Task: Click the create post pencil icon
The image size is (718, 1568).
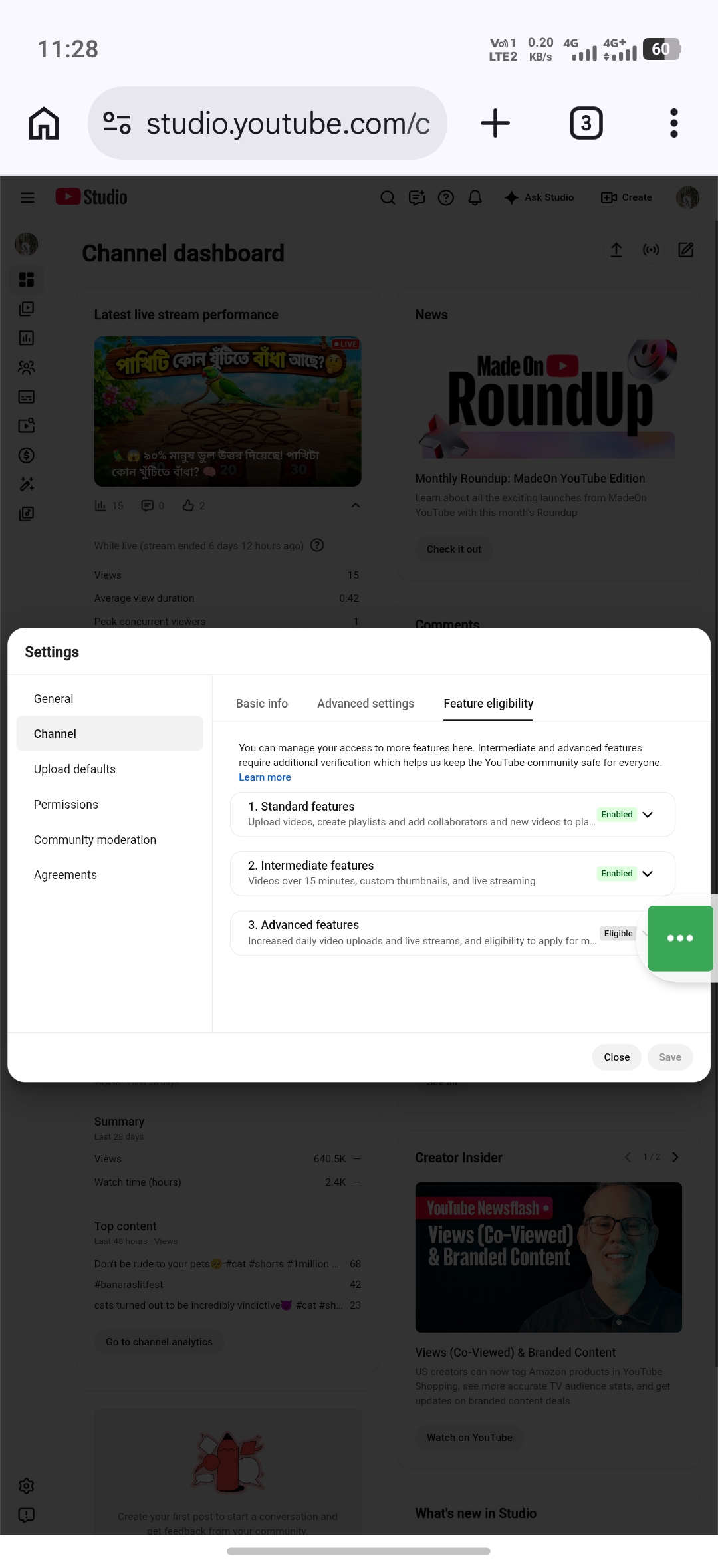Action: [x=685, y=250]
